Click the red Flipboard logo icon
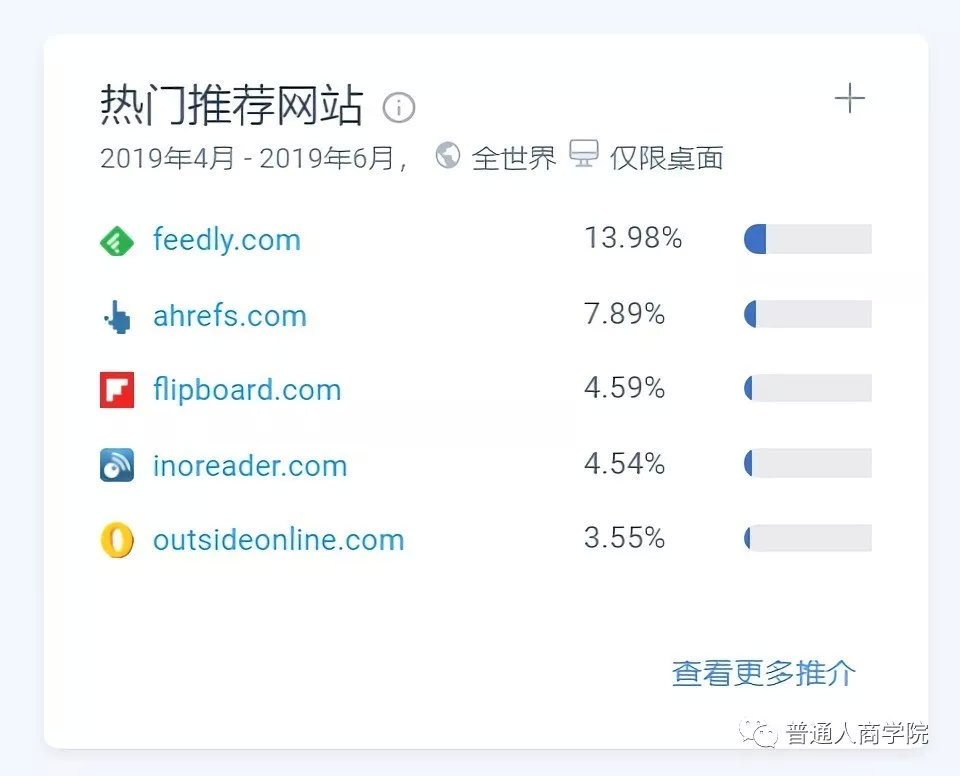 point(116,389)
